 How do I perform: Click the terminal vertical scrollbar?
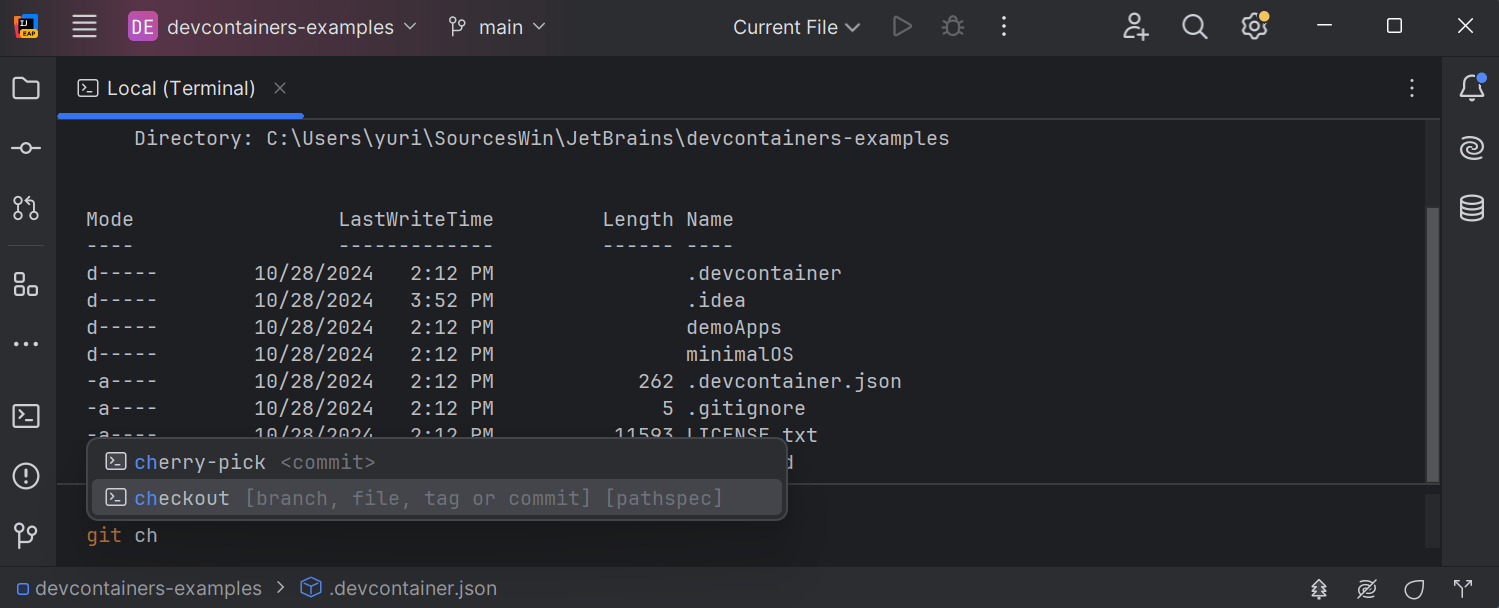1432,340
